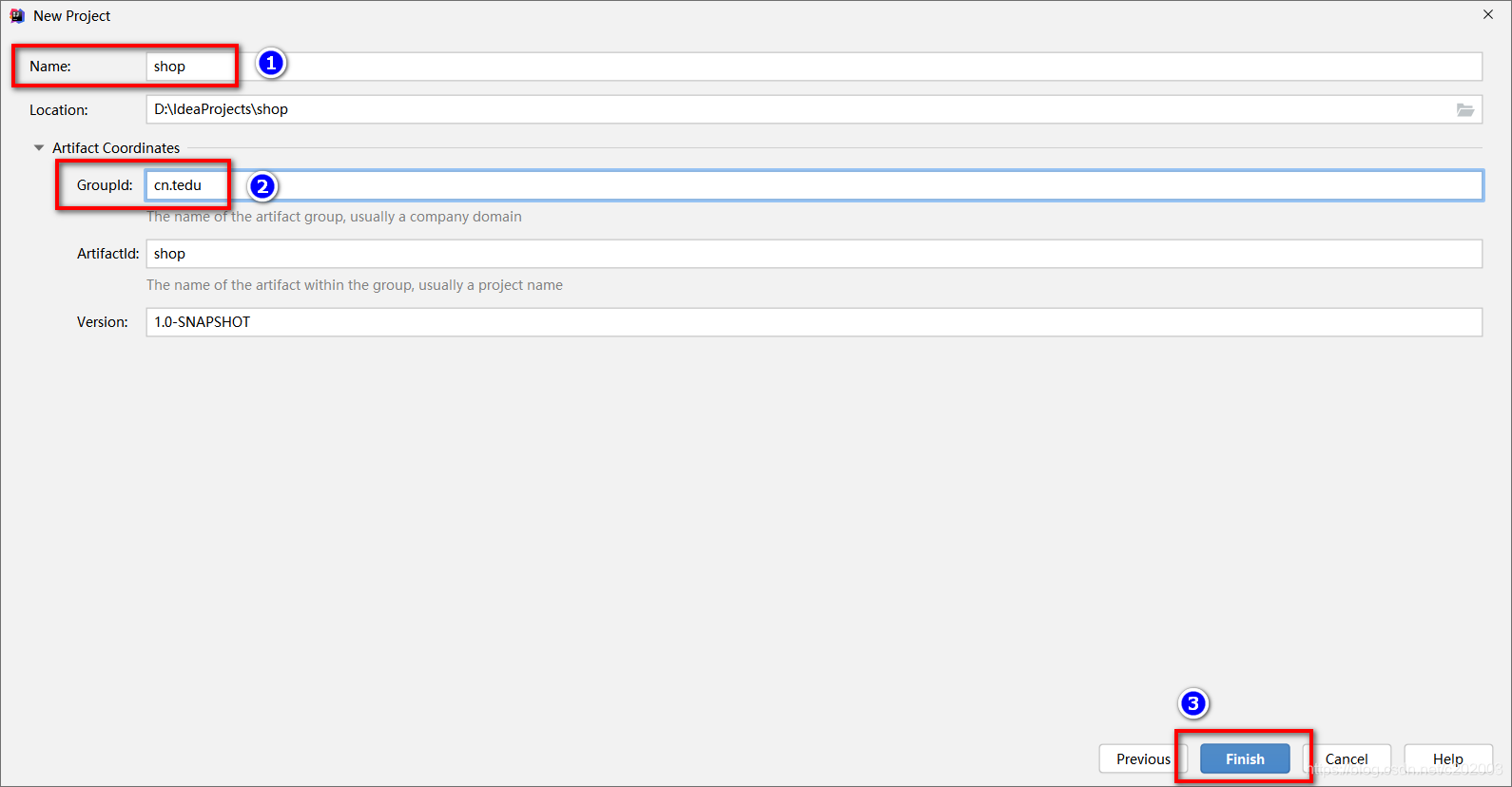Click the folder browse icon in Location field
Screen dimensions: 1512x787
click(1465, 109)
